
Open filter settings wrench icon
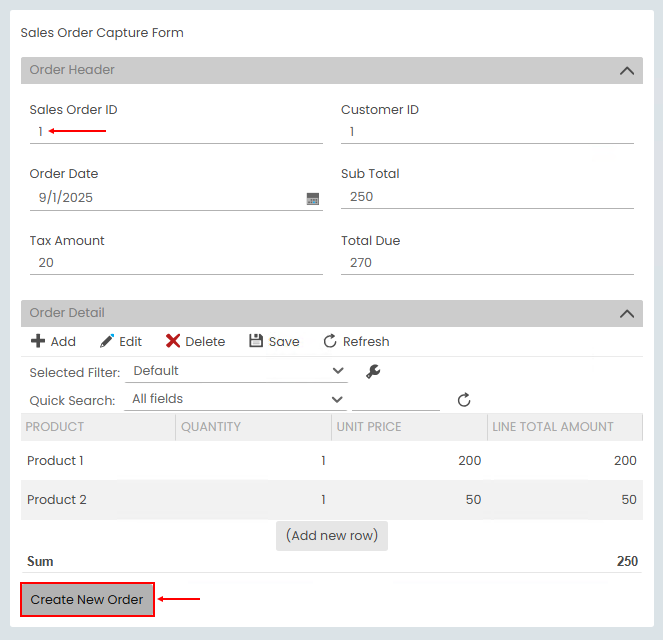click(x=373, y=372)
